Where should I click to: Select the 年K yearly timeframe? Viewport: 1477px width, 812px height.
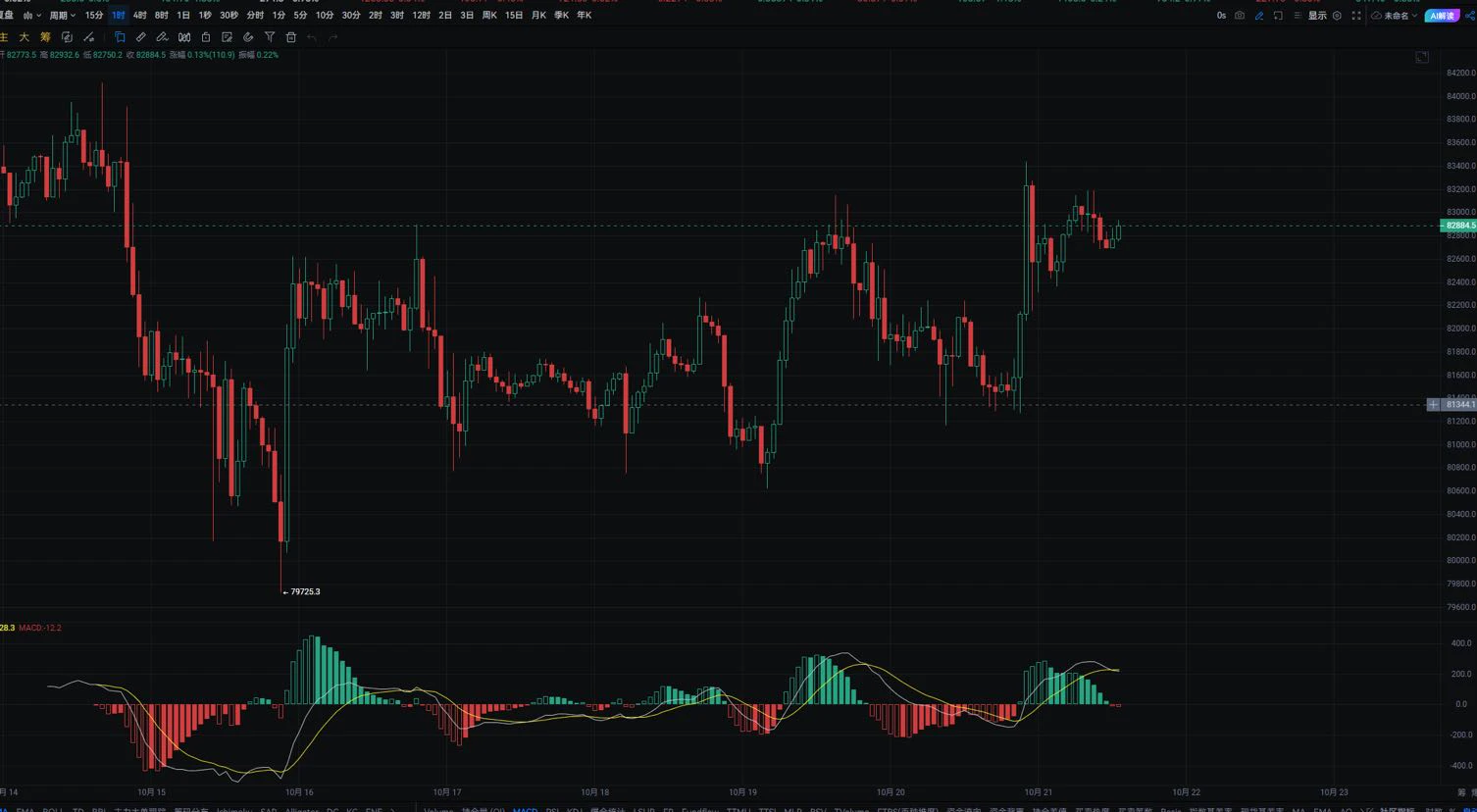[585, 16]
